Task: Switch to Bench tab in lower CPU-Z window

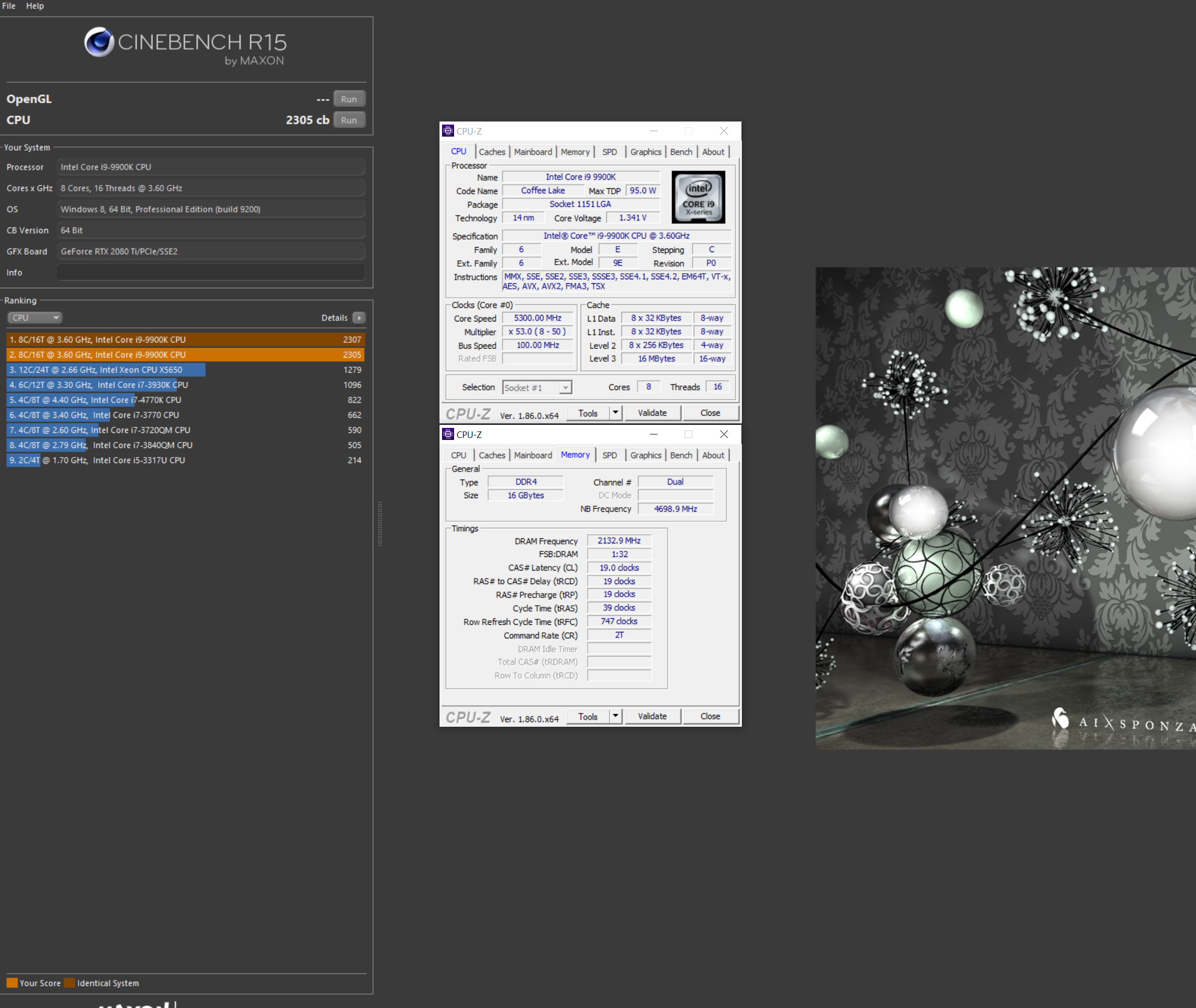Action: click(x=681, y=456)
